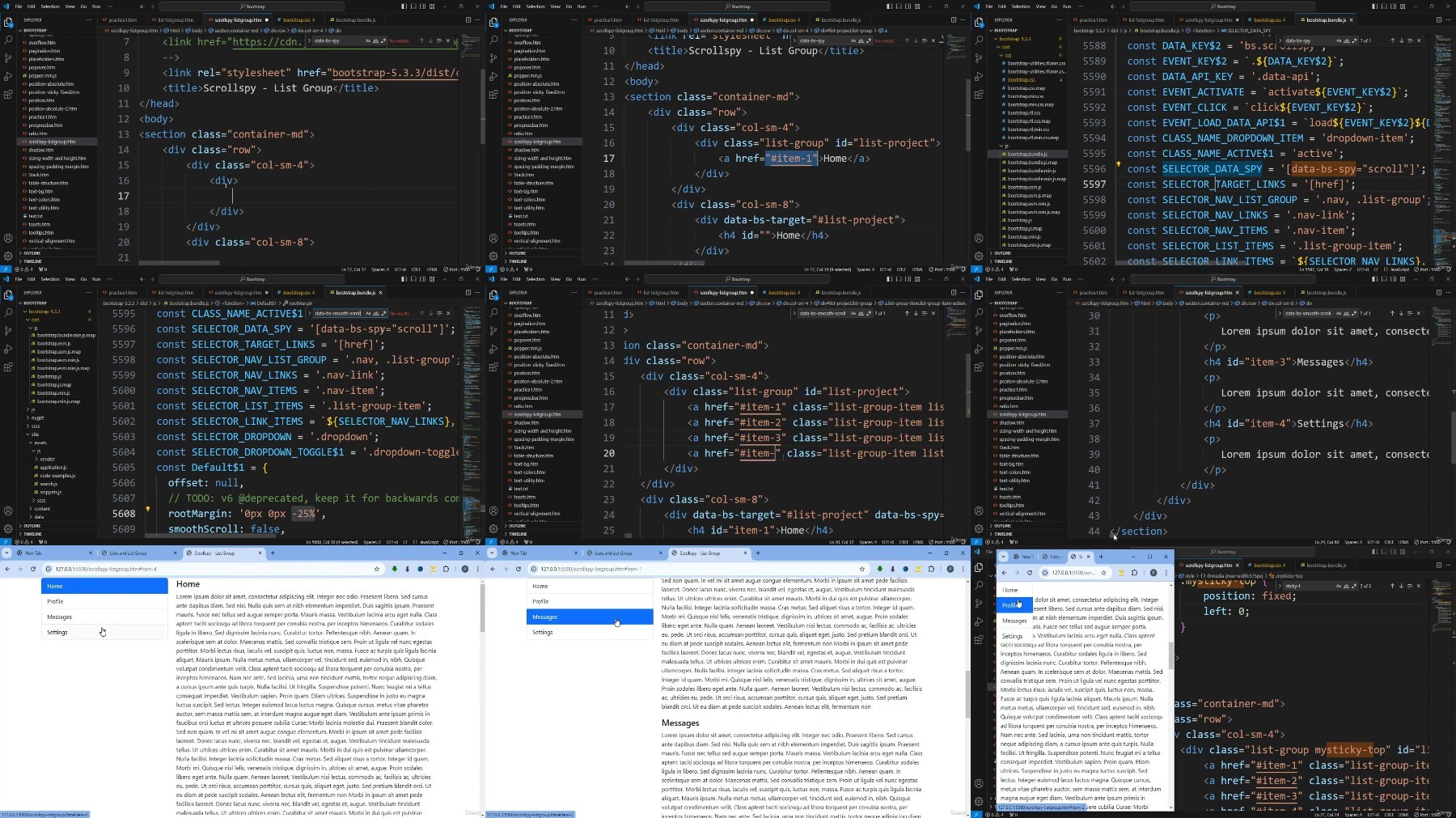Toggle secondary sidebar in top-left VS Code title bar
Viewport: 1456px width, 818px height.
coord(424,6)
